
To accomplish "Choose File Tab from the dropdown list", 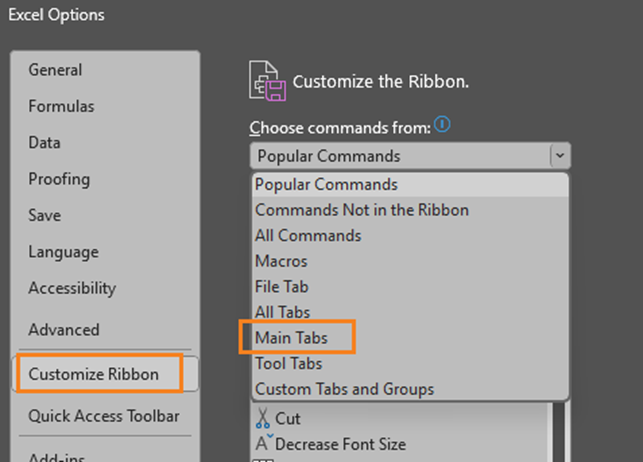I will pos(410,287).
